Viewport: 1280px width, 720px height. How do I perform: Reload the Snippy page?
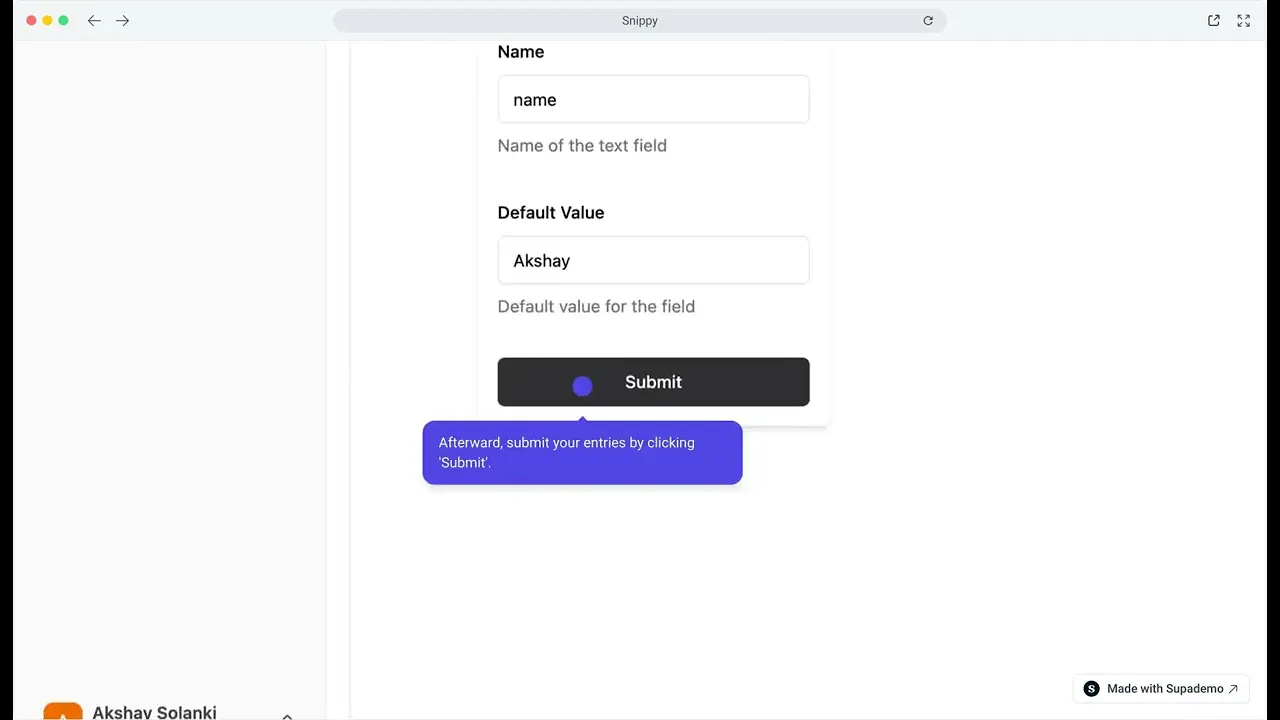928,20
